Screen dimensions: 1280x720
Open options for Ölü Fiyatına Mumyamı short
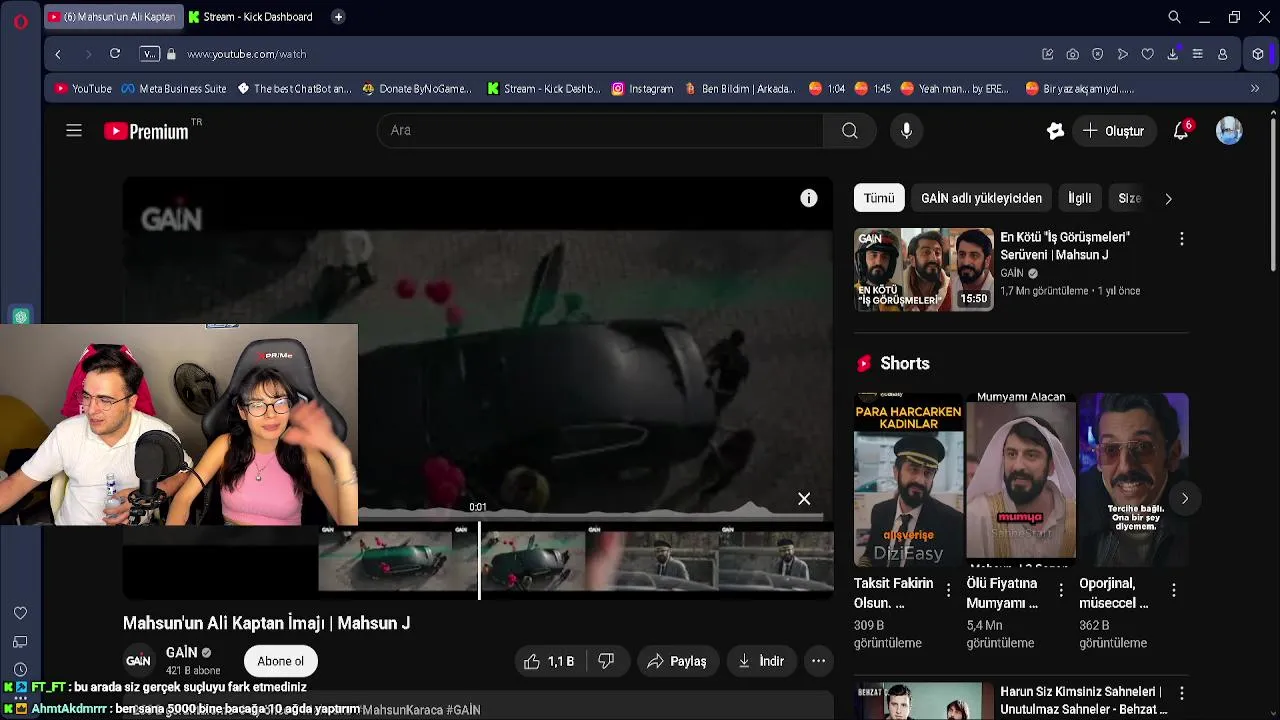pyautogui.click(x=1061, y=591)
